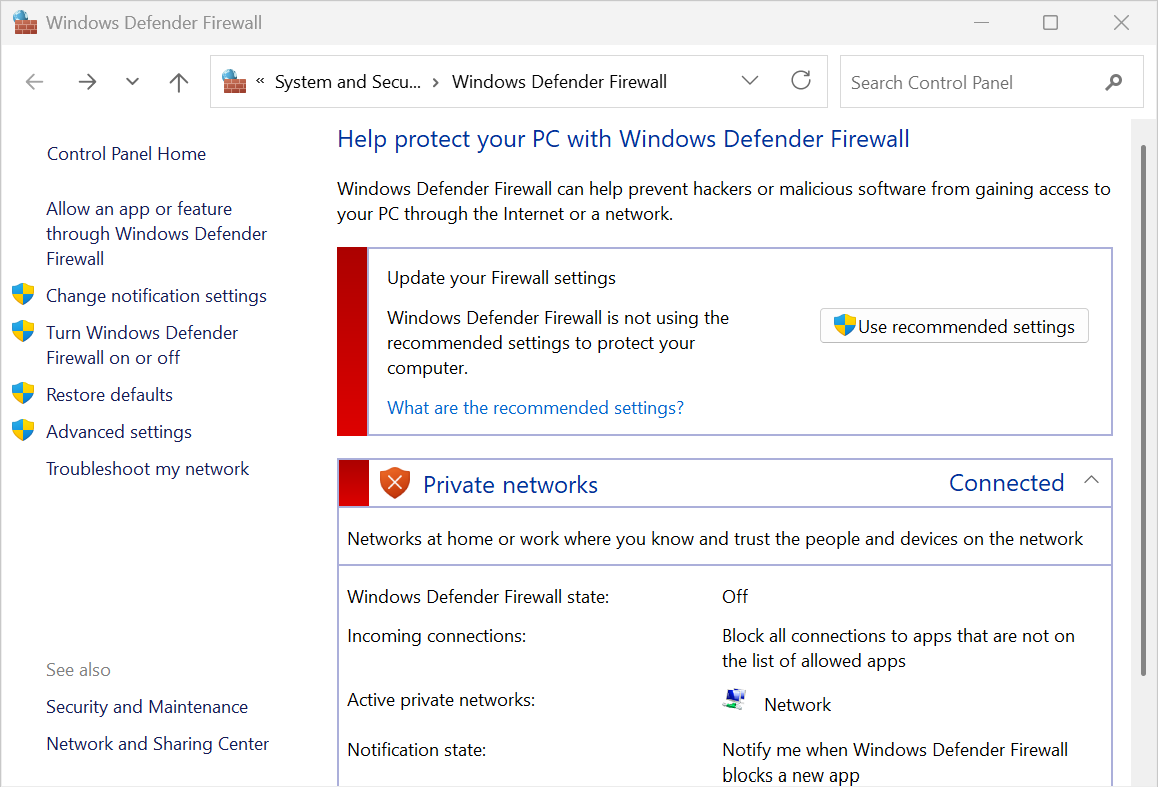Click Use recommended settings button

[x=954, y=326]
